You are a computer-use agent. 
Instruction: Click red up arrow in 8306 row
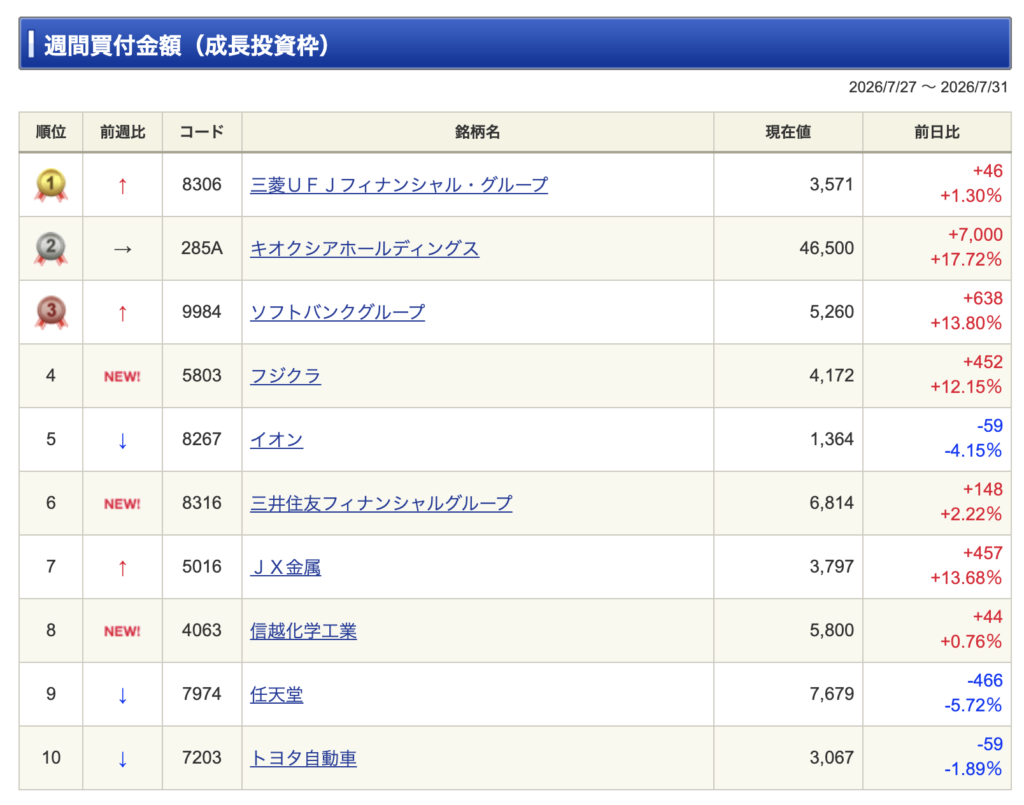pyautogui.click(x=122, y=186)
